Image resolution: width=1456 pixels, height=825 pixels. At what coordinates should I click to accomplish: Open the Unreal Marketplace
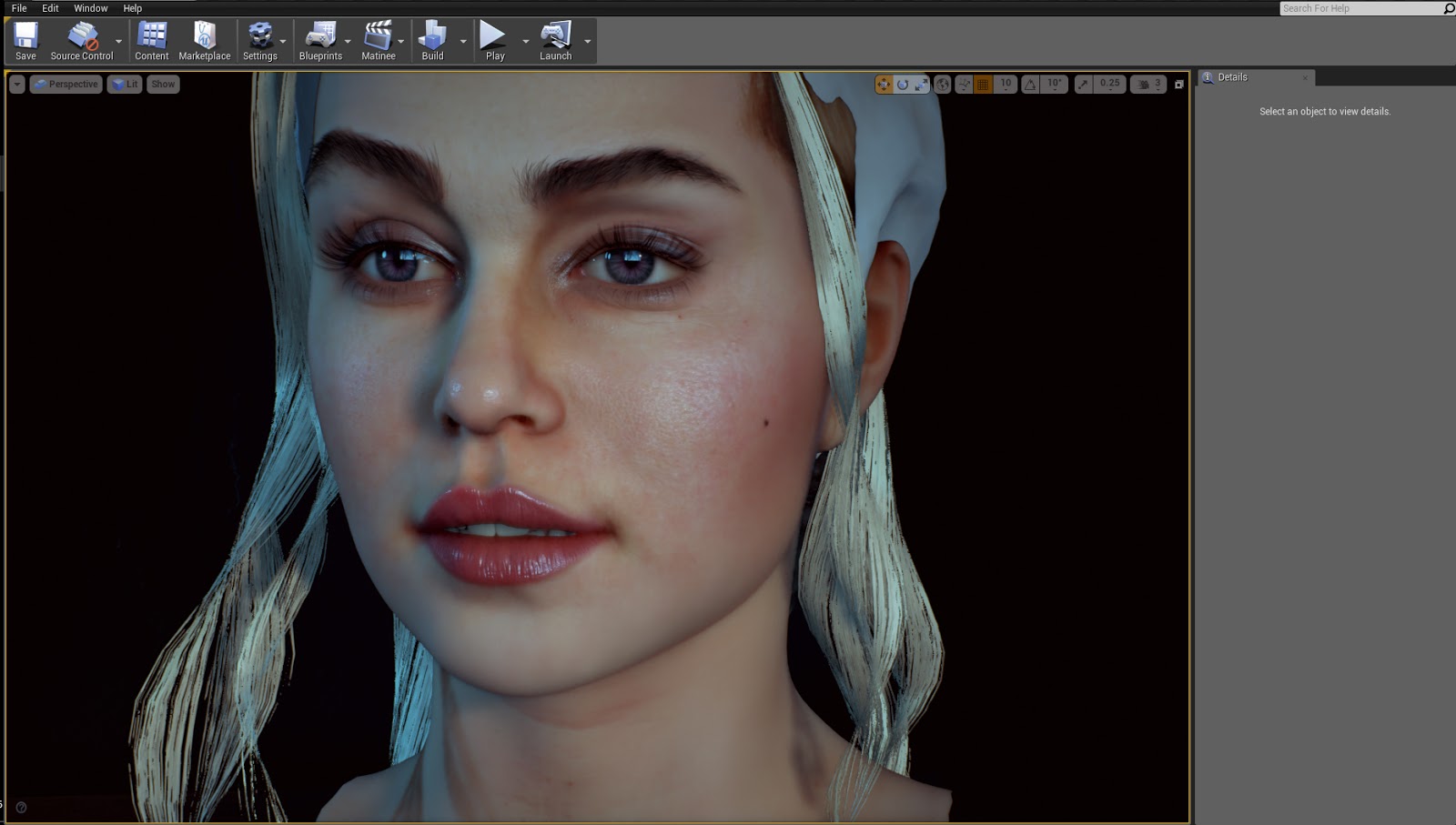pyautogui.click(x=205, y=40)
